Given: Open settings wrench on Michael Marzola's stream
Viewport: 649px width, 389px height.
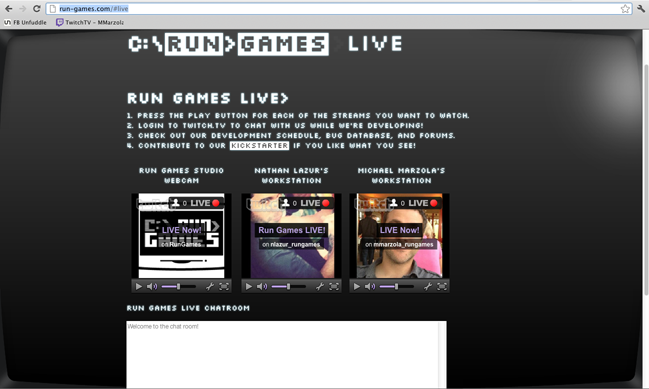Looking at the screenshot, I should tap(428, 286).
